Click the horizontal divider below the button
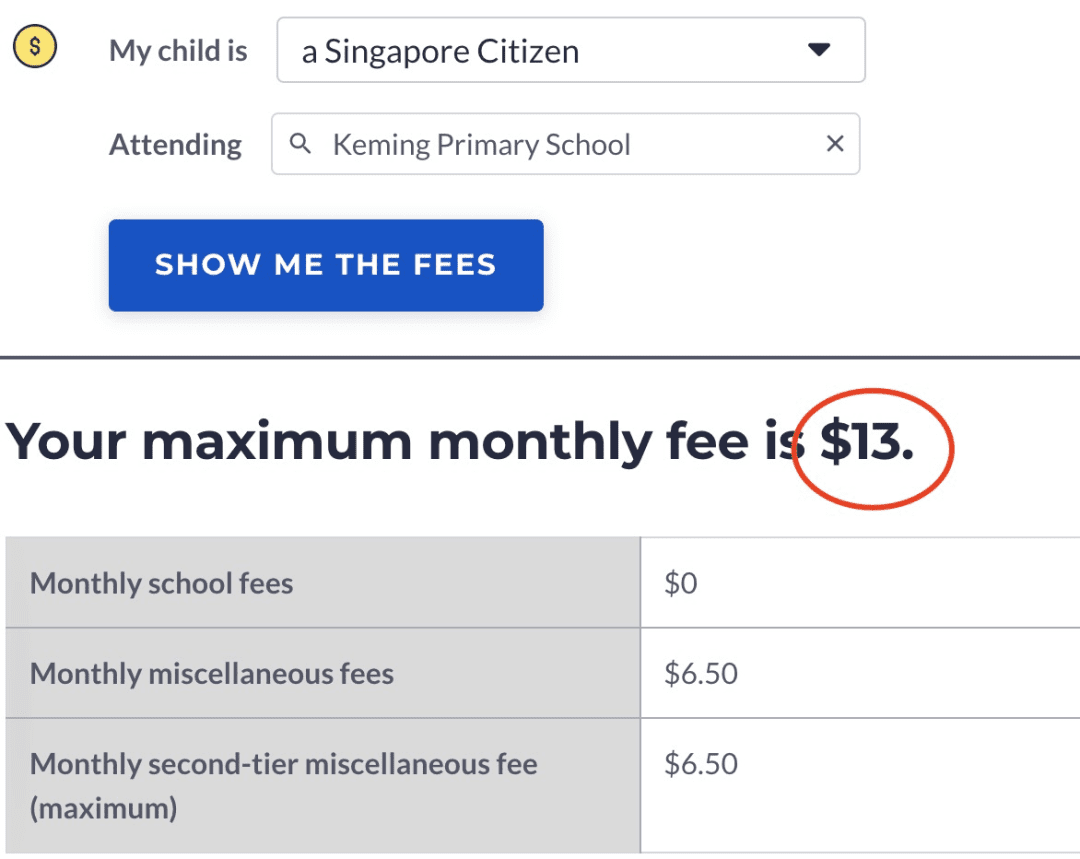Screen dimensions: 1080x859 point(540,357)
